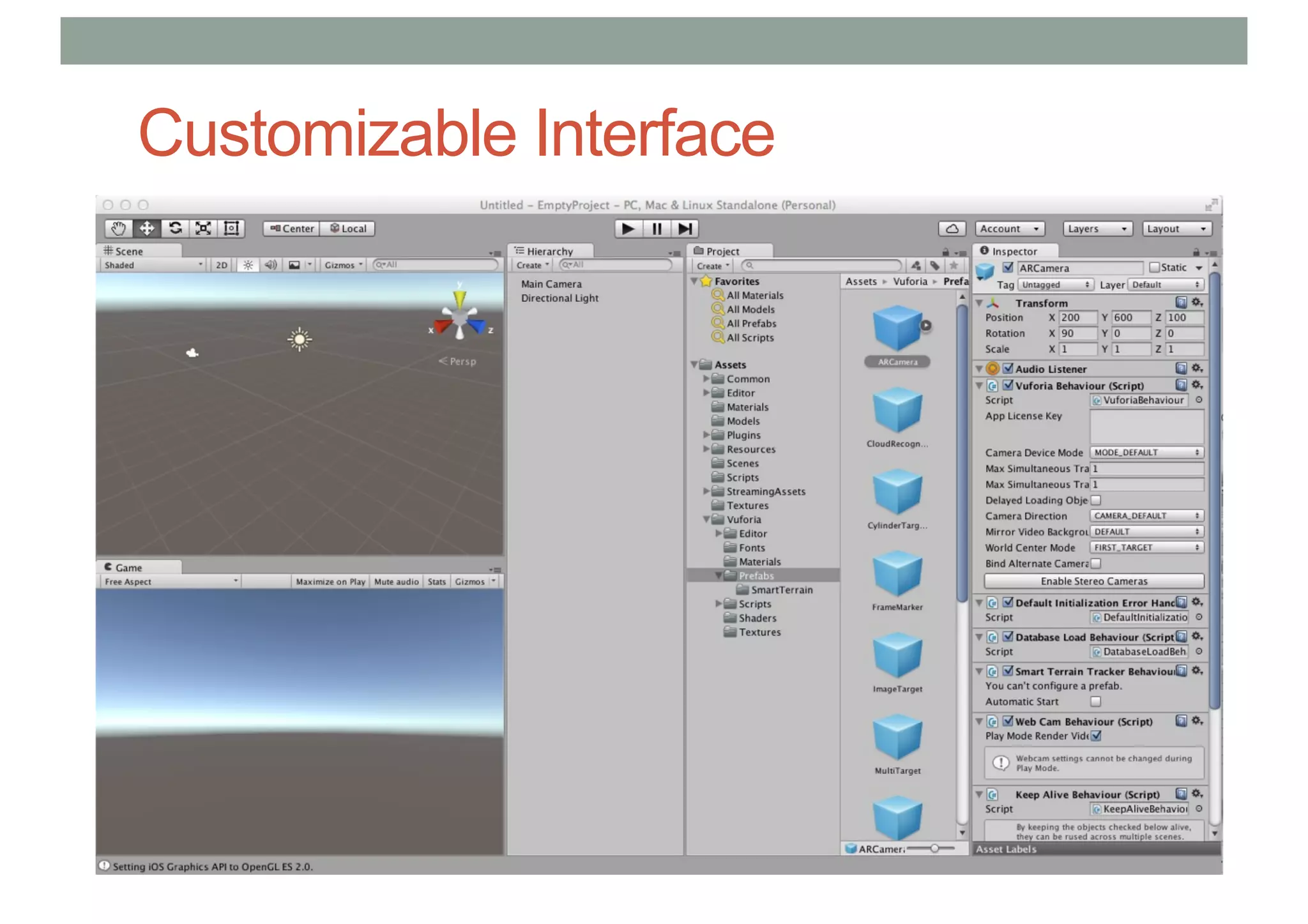Select the Project tab

coord(730,251)
